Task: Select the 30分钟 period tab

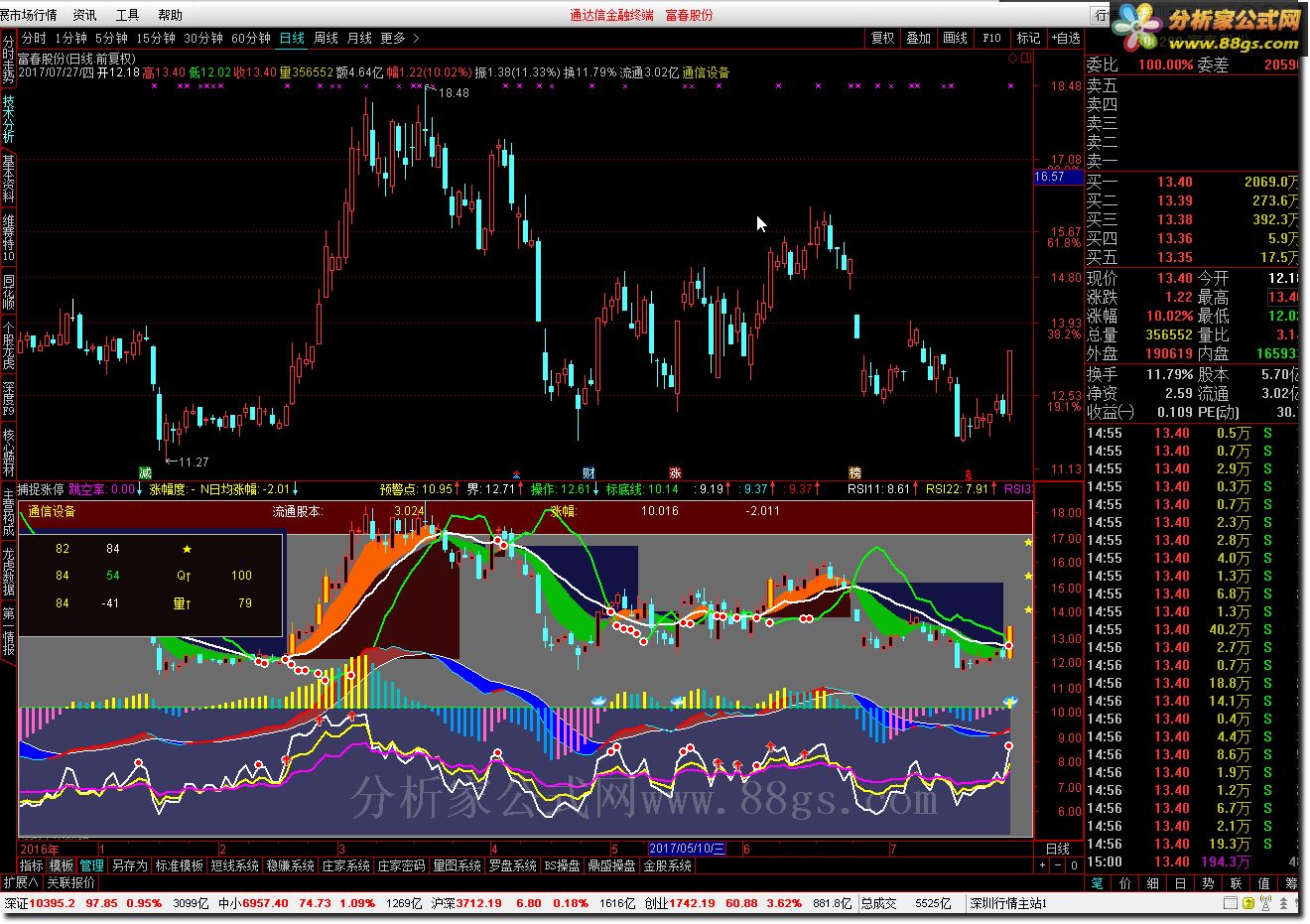Action: tap(203, 38)
